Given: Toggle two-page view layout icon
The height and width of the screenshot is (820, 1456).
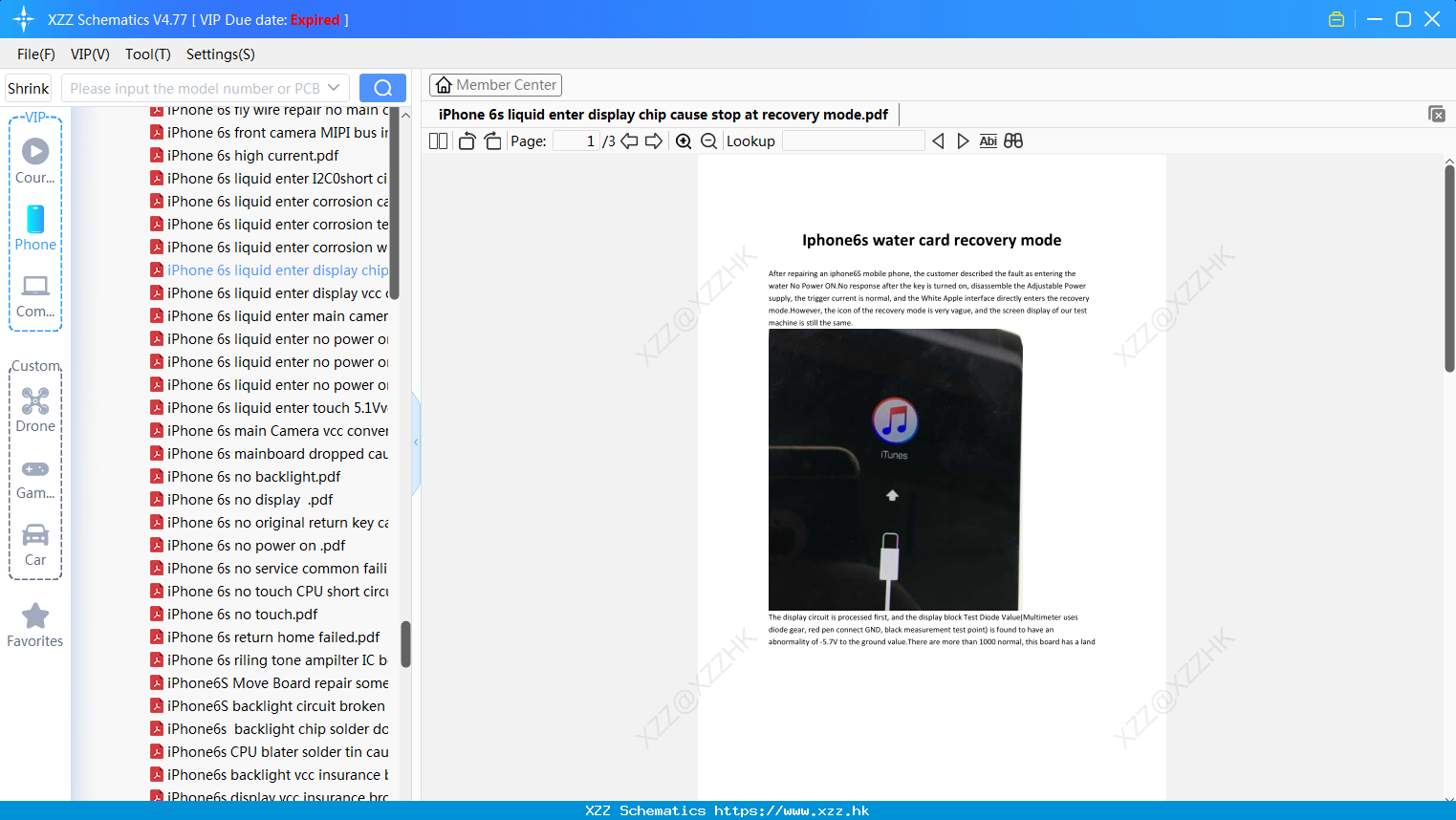Looking at the screenshot, I should 439,141.
